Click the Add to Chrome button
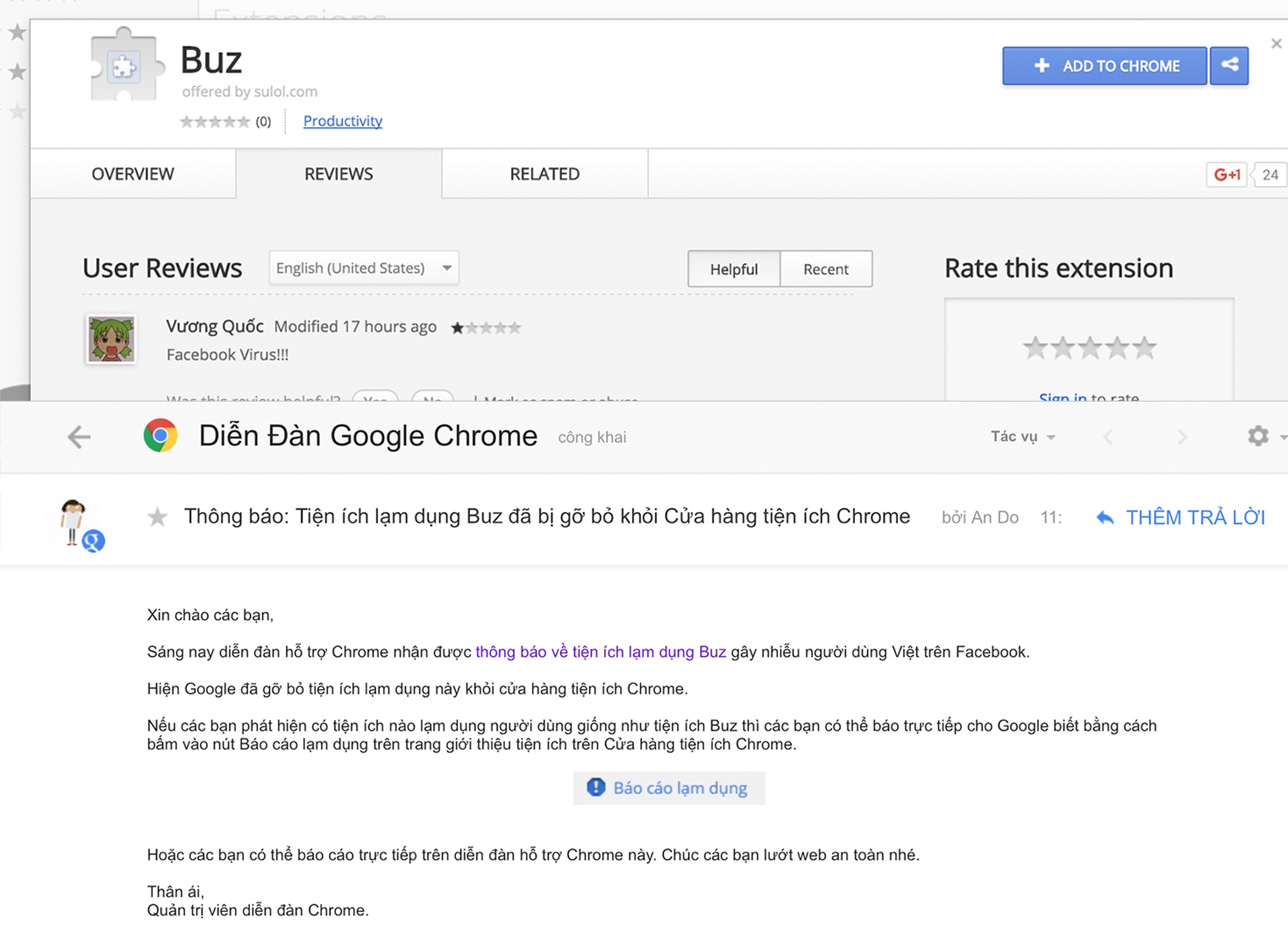 (x=1104, y=66)
